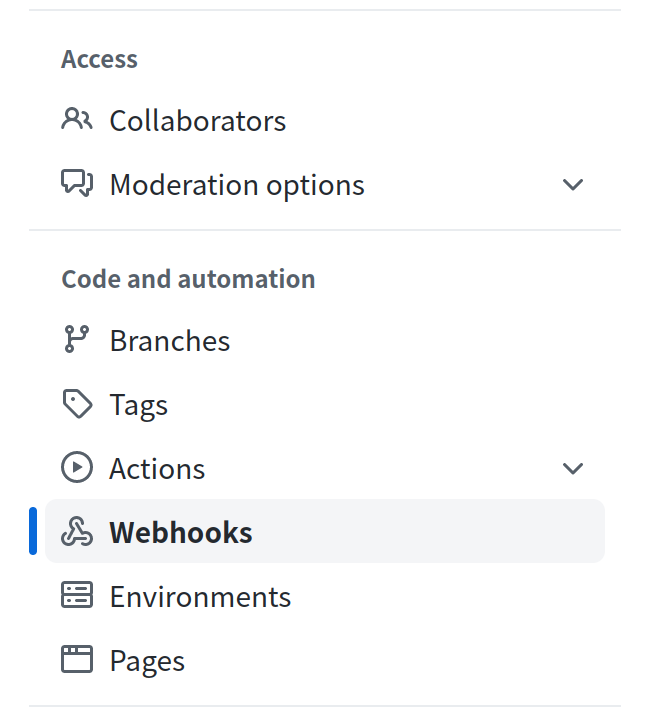Open the highlighted Webhooks item
This screenshot has width=664, height=714.
pyautogui.click(x=181, y=533)
